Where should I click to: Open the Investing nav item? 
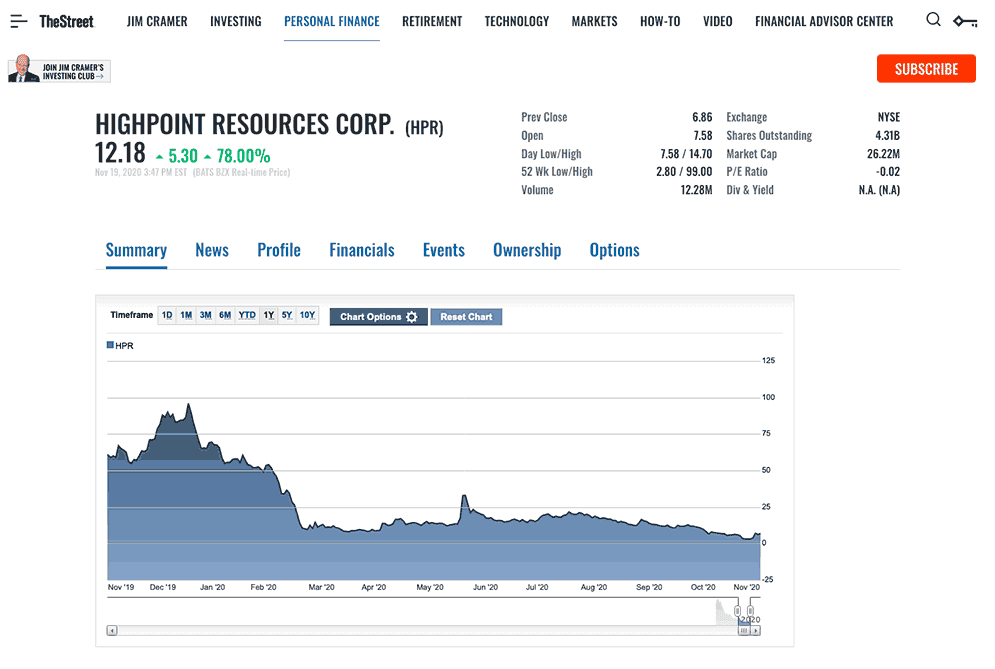point(235,22)
